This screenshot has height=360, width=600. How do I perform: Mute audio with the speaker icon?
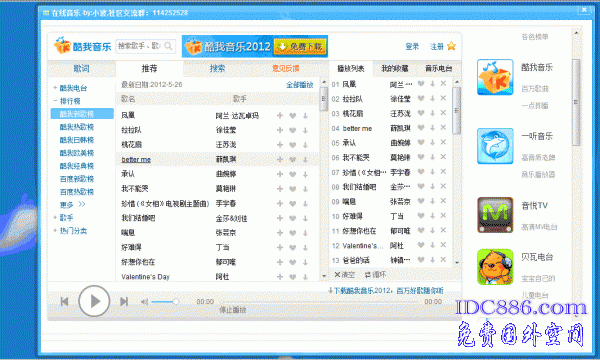(x=144, y=302)
